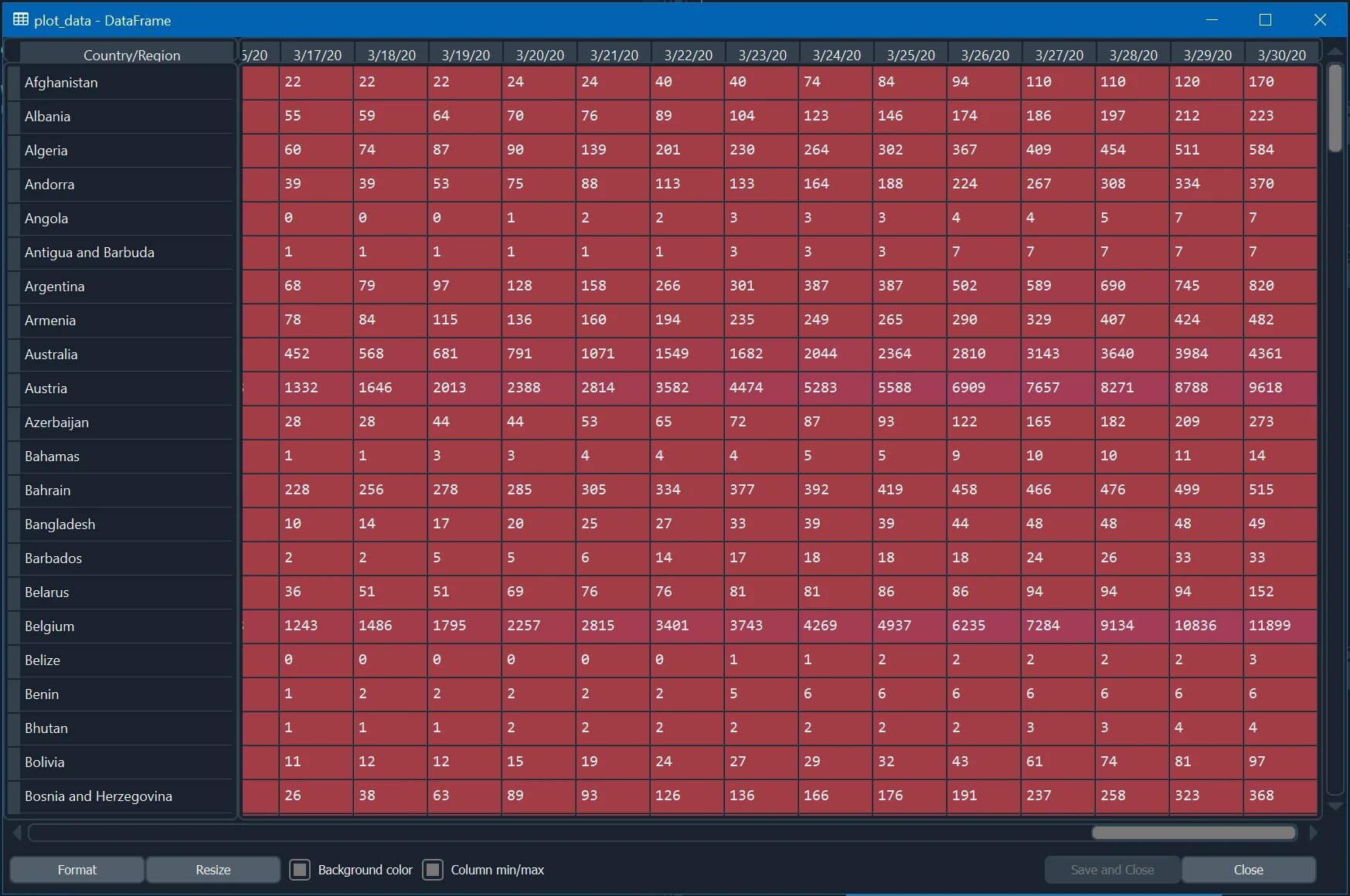Select the 3/24/20 column header
This screenshot has width=1350, height=896.
(x=837, y=54)
